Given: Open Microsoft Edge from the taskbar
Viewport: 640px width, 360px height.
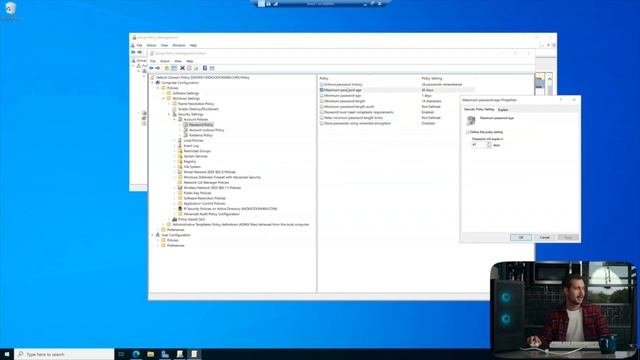Looking at the screenshot, I should tap(136, 354).
